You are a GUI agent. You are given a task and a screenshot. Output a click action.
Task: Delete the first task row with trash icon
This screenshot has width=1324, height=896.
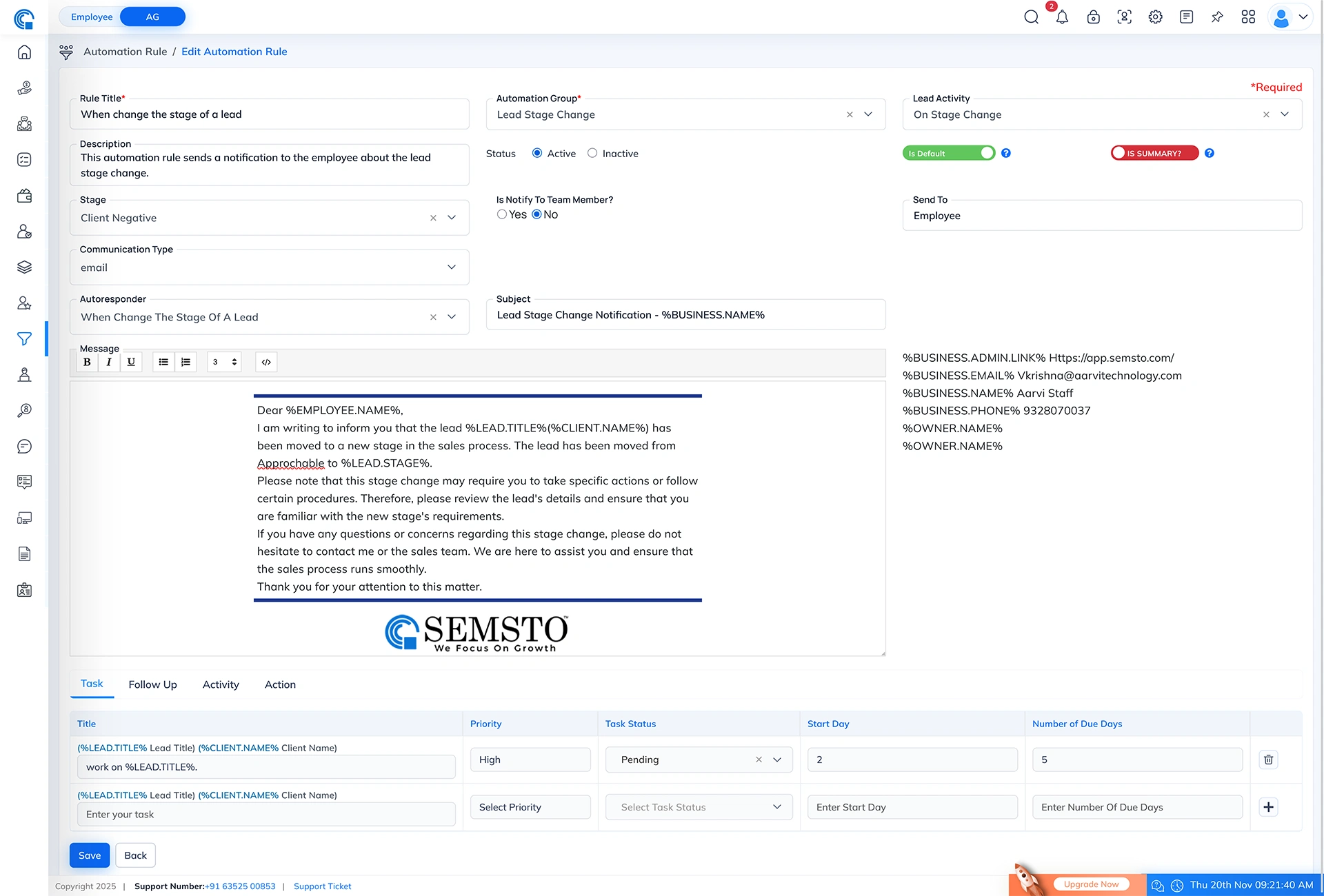pos(1268,760)
